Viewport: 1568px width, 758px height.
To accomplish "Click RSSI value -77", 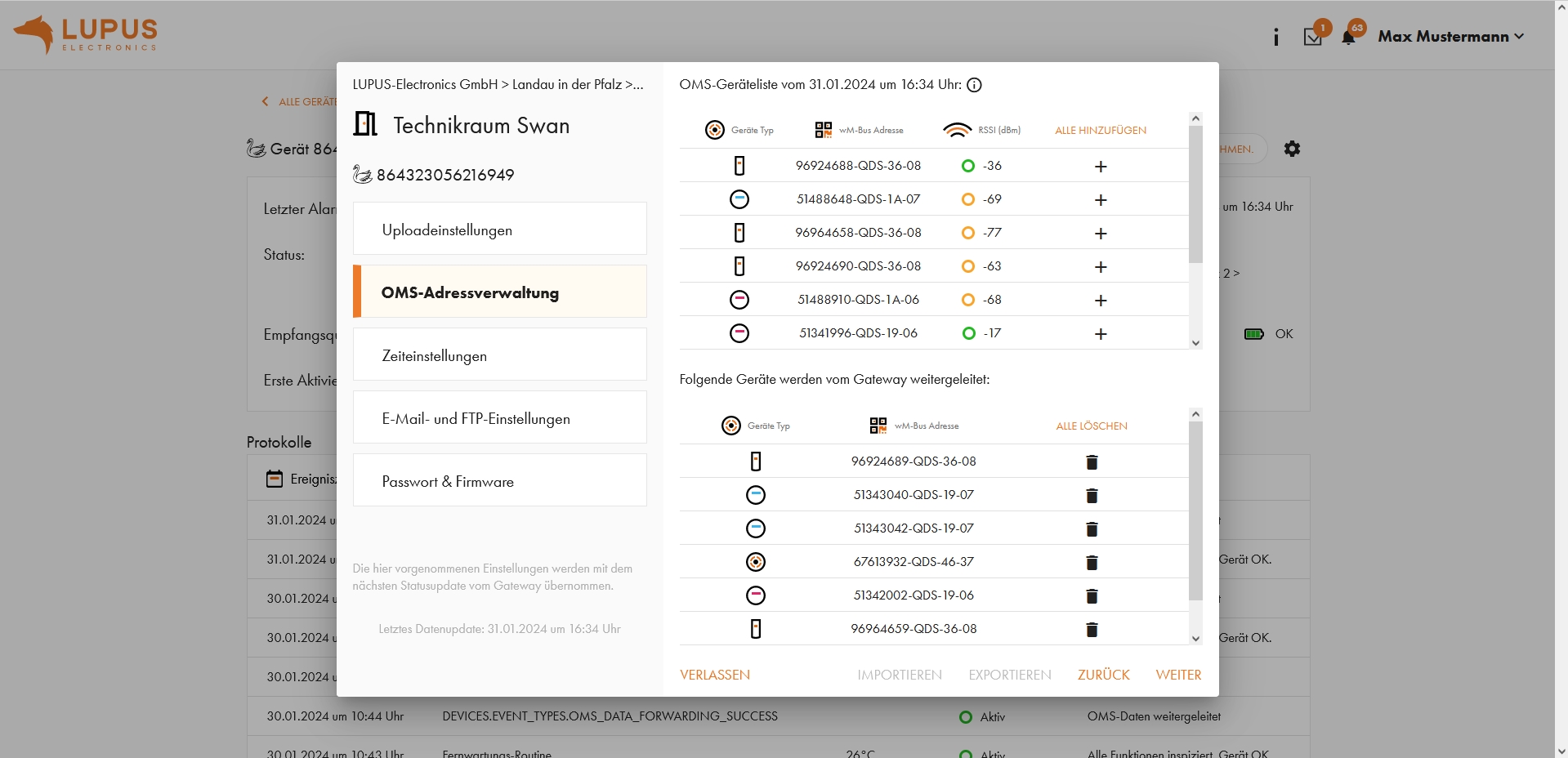I will [992, 233].
